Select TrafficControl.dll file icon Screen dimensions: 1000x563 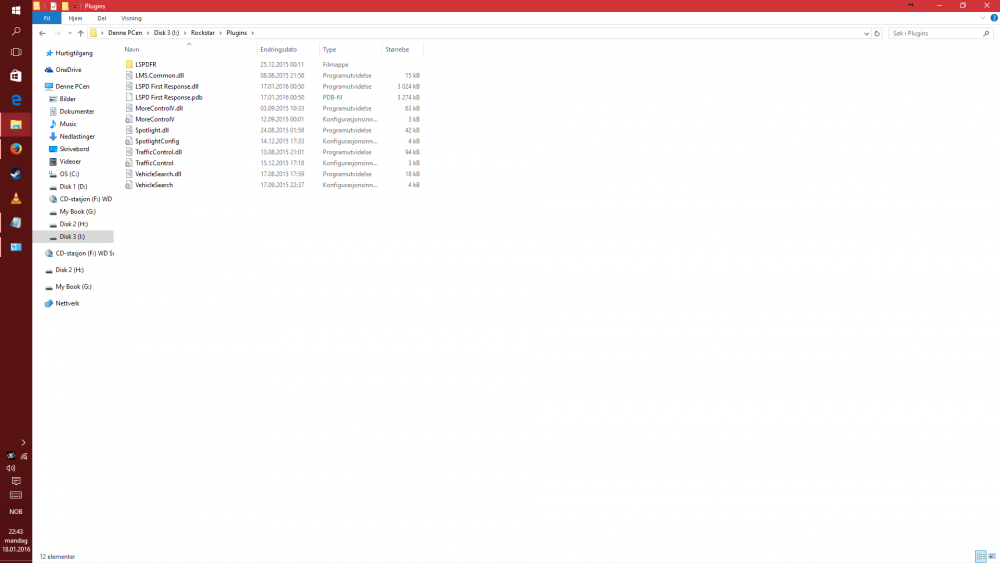click(129, 152)
